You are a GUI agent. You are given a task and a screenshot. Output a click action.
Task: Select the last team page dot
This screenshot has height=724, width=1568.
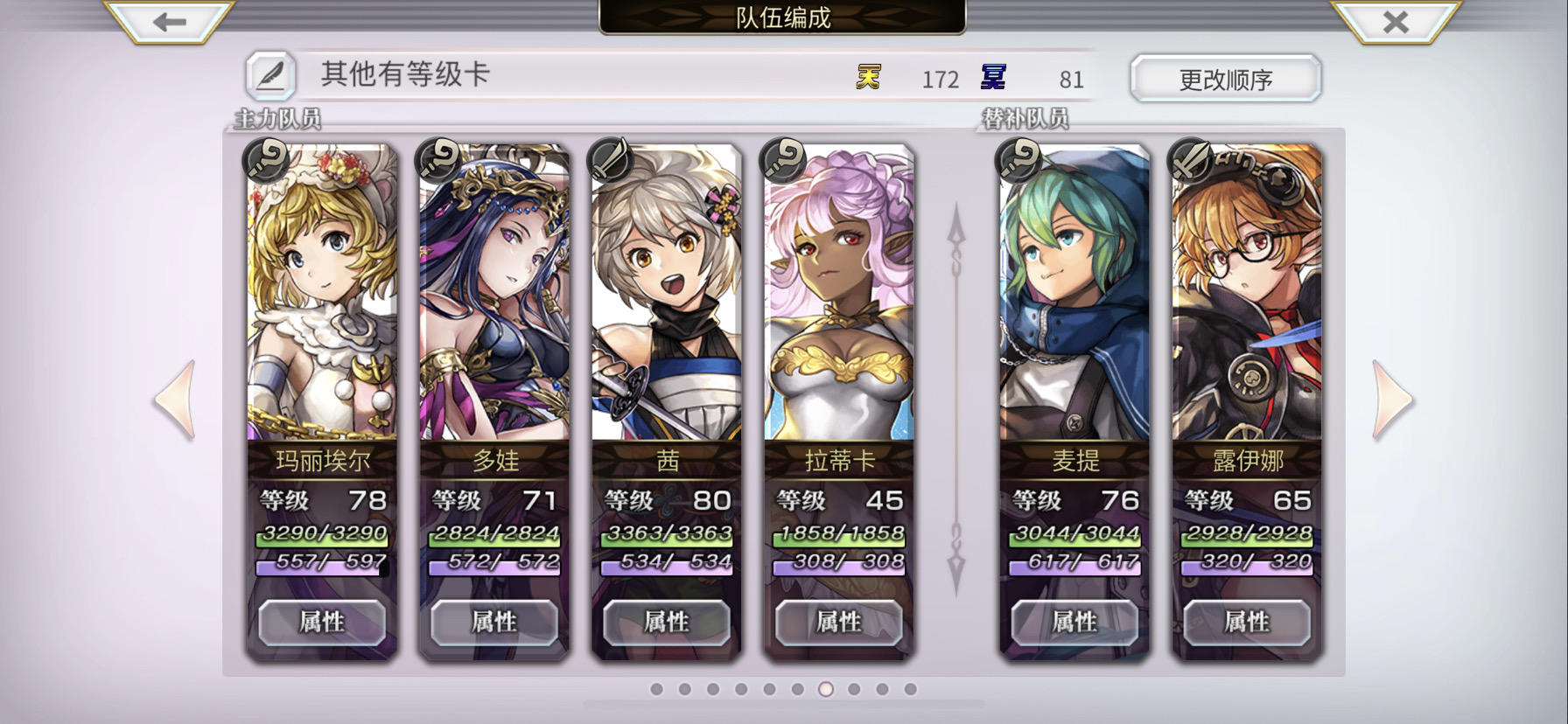tap(910, 689)
